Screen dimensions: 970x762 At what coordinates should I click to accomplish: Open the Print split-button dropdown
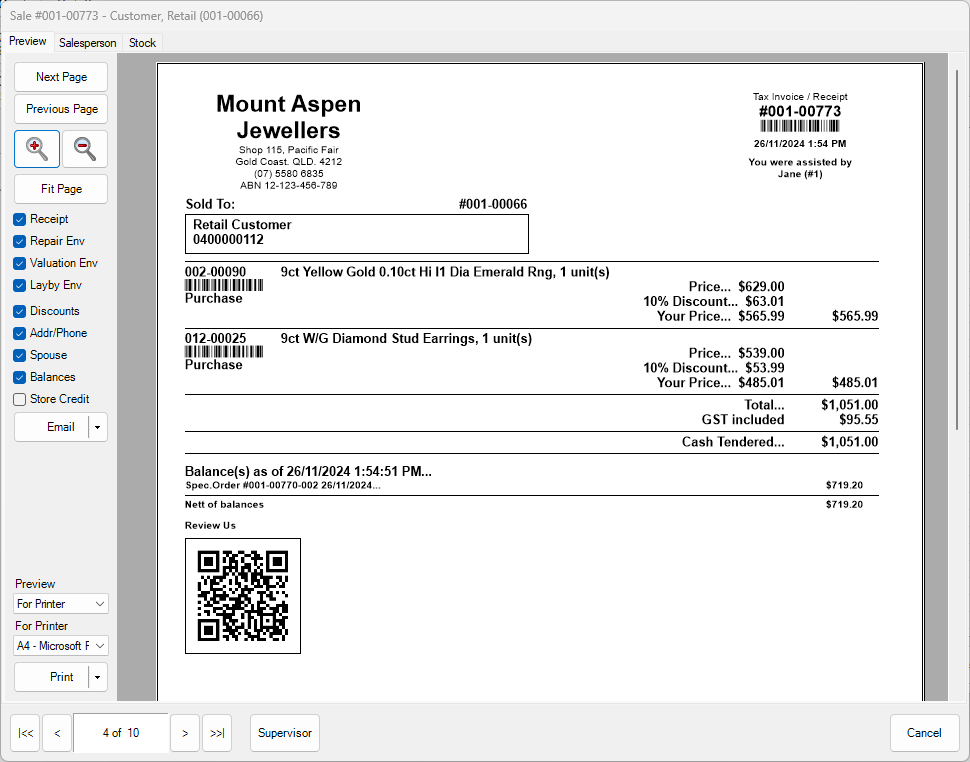[97, 677]
